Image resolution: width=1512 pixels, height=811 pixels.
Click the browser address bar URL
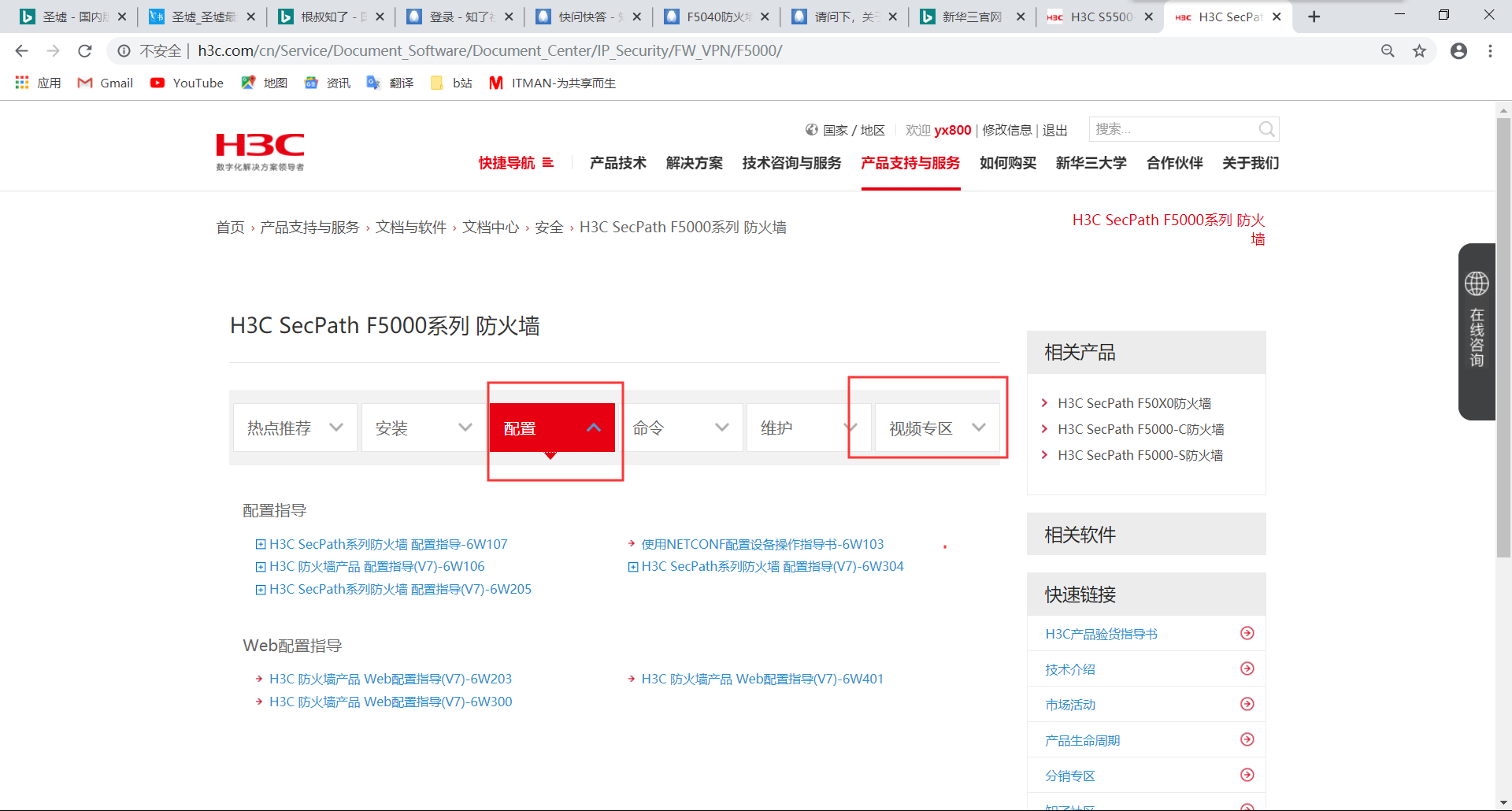490,51
